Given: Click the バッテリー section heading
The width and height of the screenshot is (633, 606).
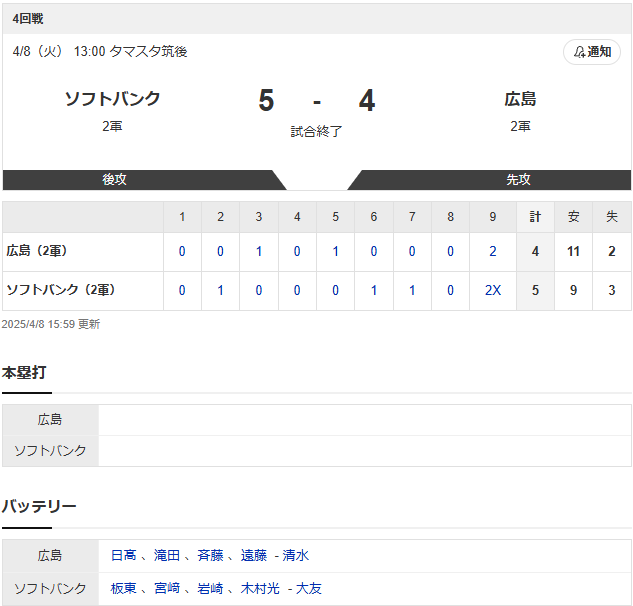Looking at the screenshot, I should (39, 506).
